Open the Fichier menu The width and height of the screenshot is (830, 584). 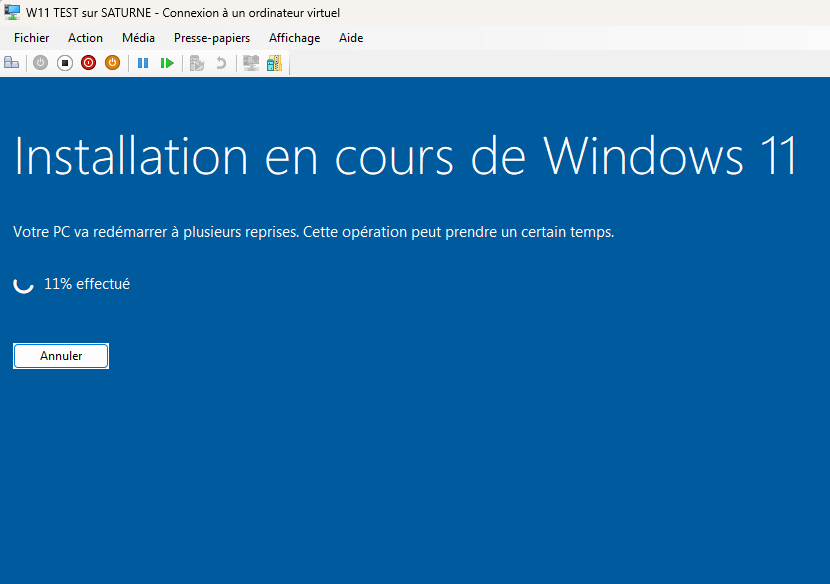31,38
